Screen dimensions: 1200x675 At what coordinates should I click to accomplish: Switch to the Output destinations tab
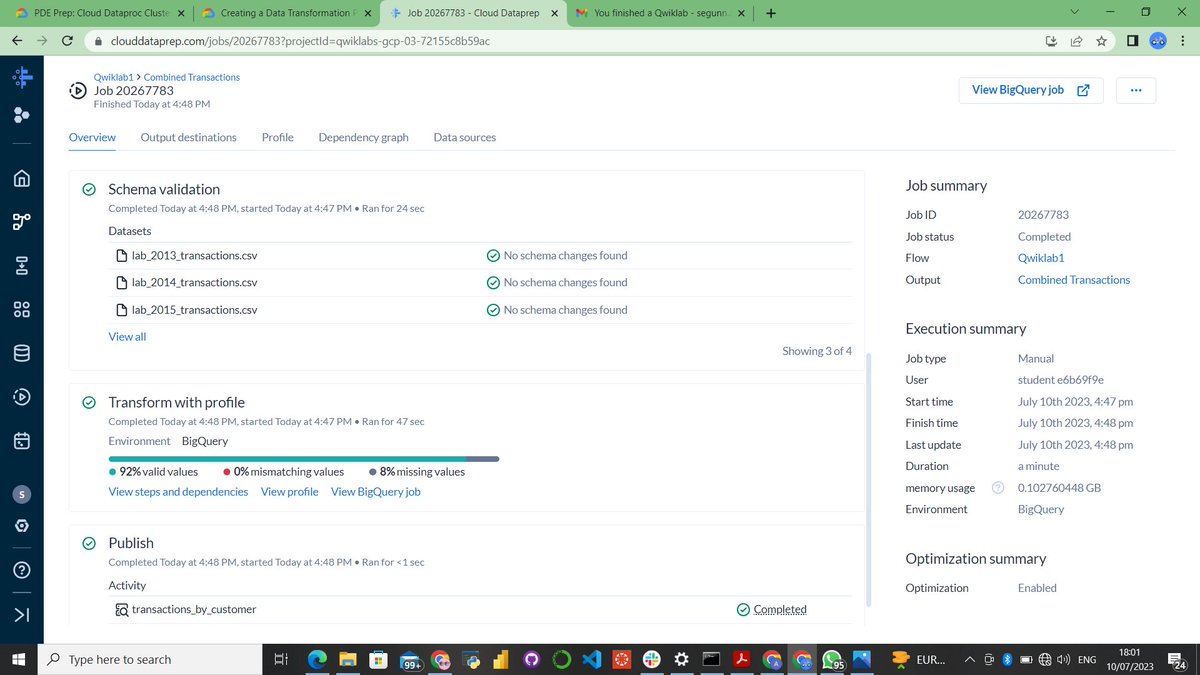coord(189,137)
